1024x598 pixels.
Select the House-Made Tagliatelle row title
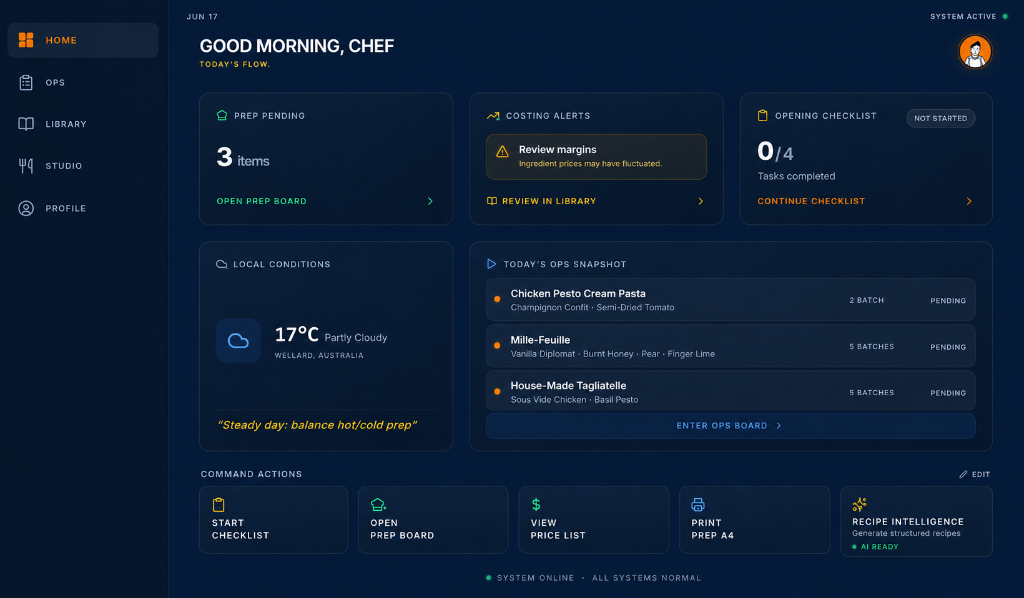click(x=568, y=386)
